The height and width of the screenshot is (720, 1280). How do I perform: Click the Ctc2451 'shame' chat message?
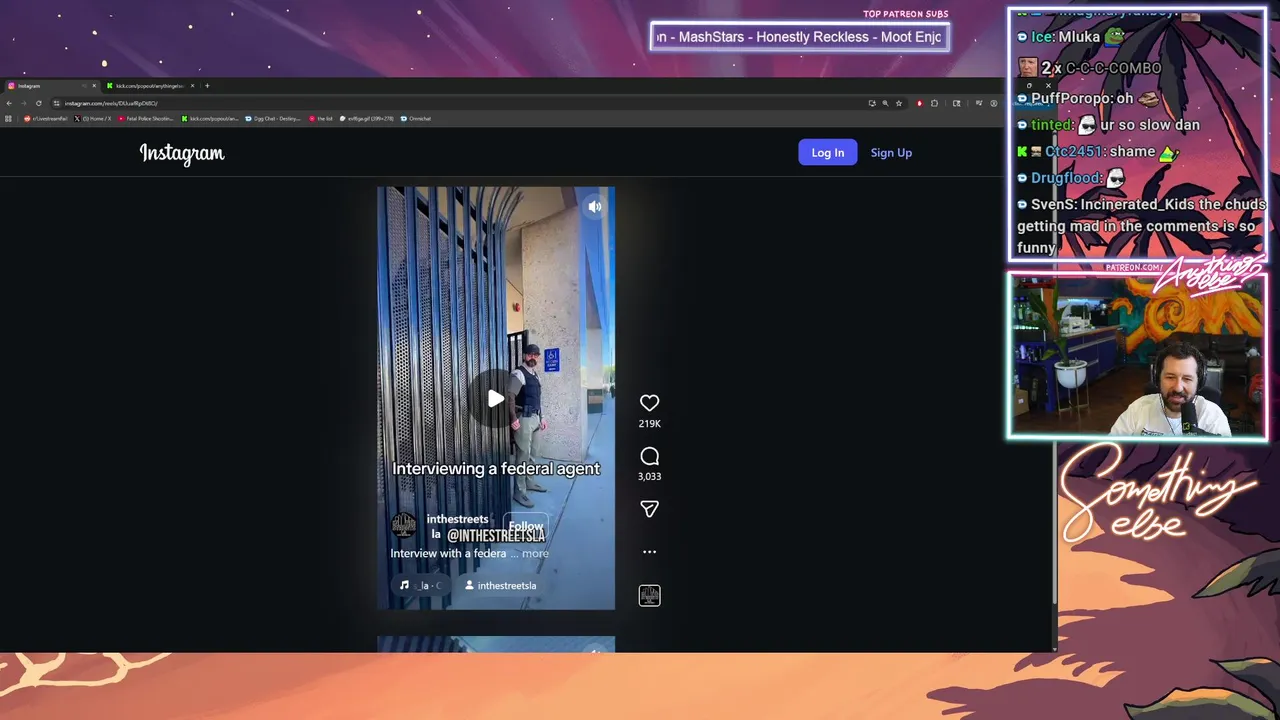tap(1099, 152)
